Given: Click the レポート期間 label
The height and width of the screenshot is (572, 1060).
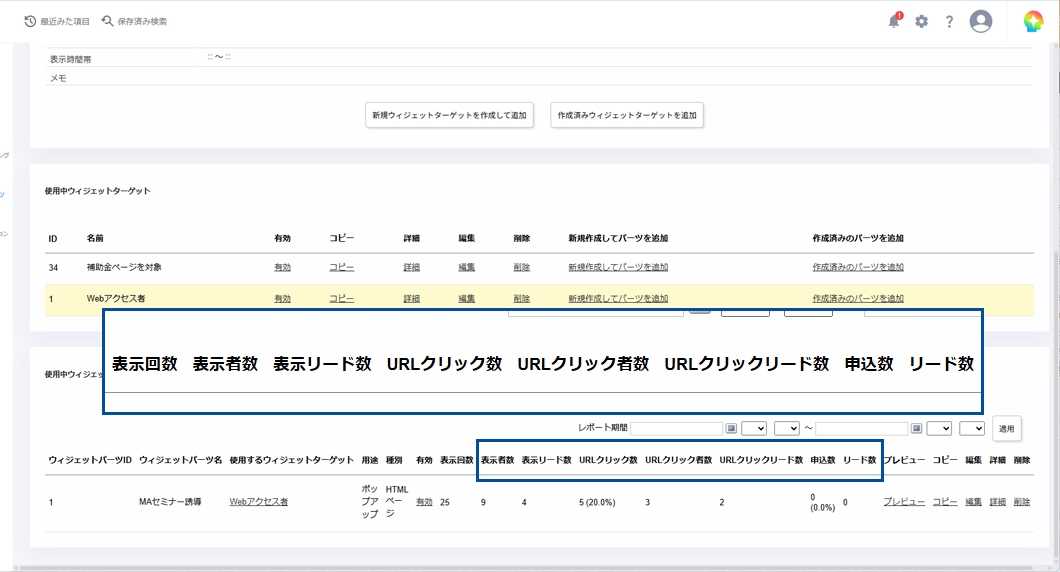Looking at the screenshot, I should pos(602,428).
